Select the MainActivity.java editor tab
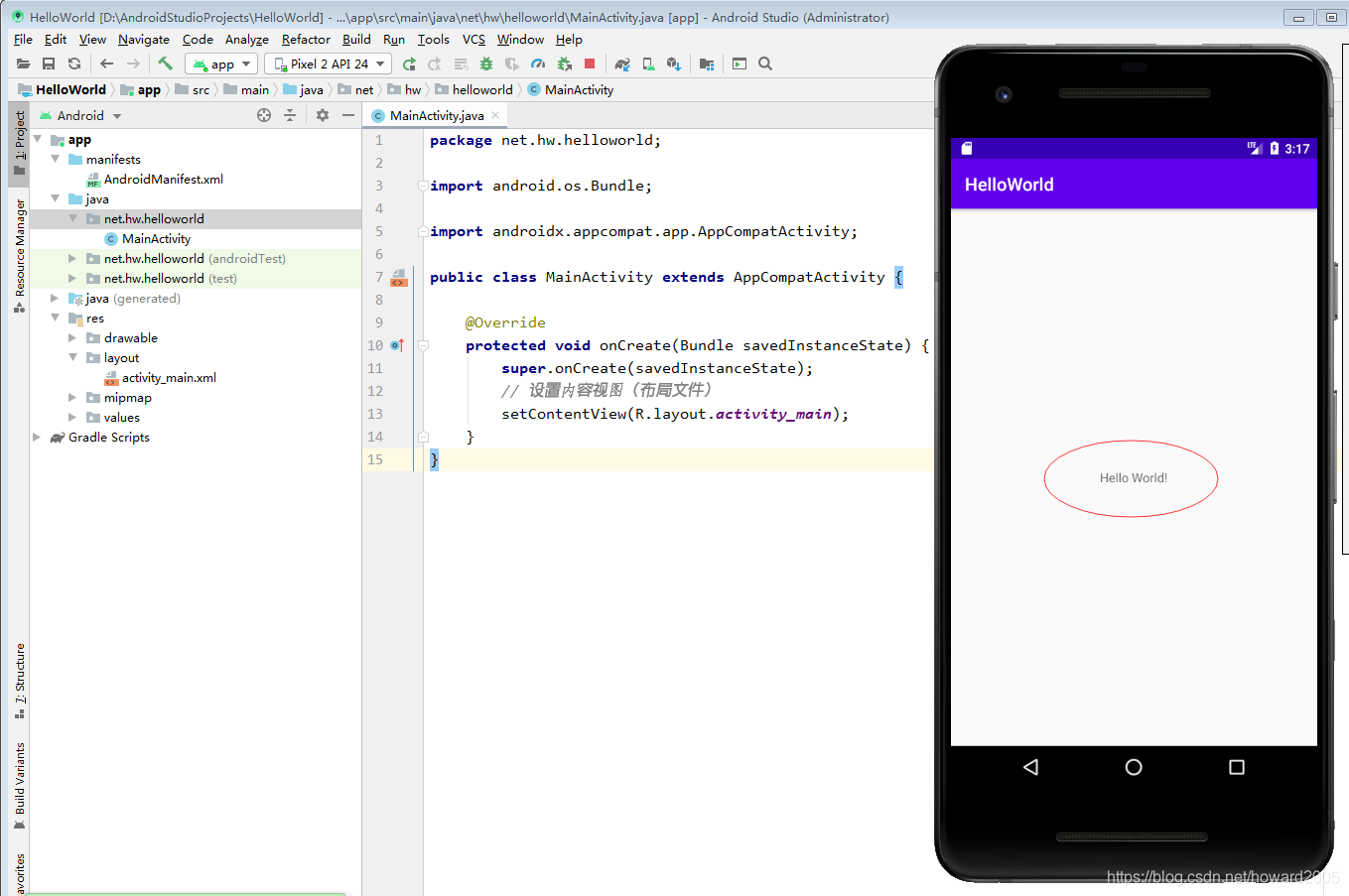 [x=437, y=115]
